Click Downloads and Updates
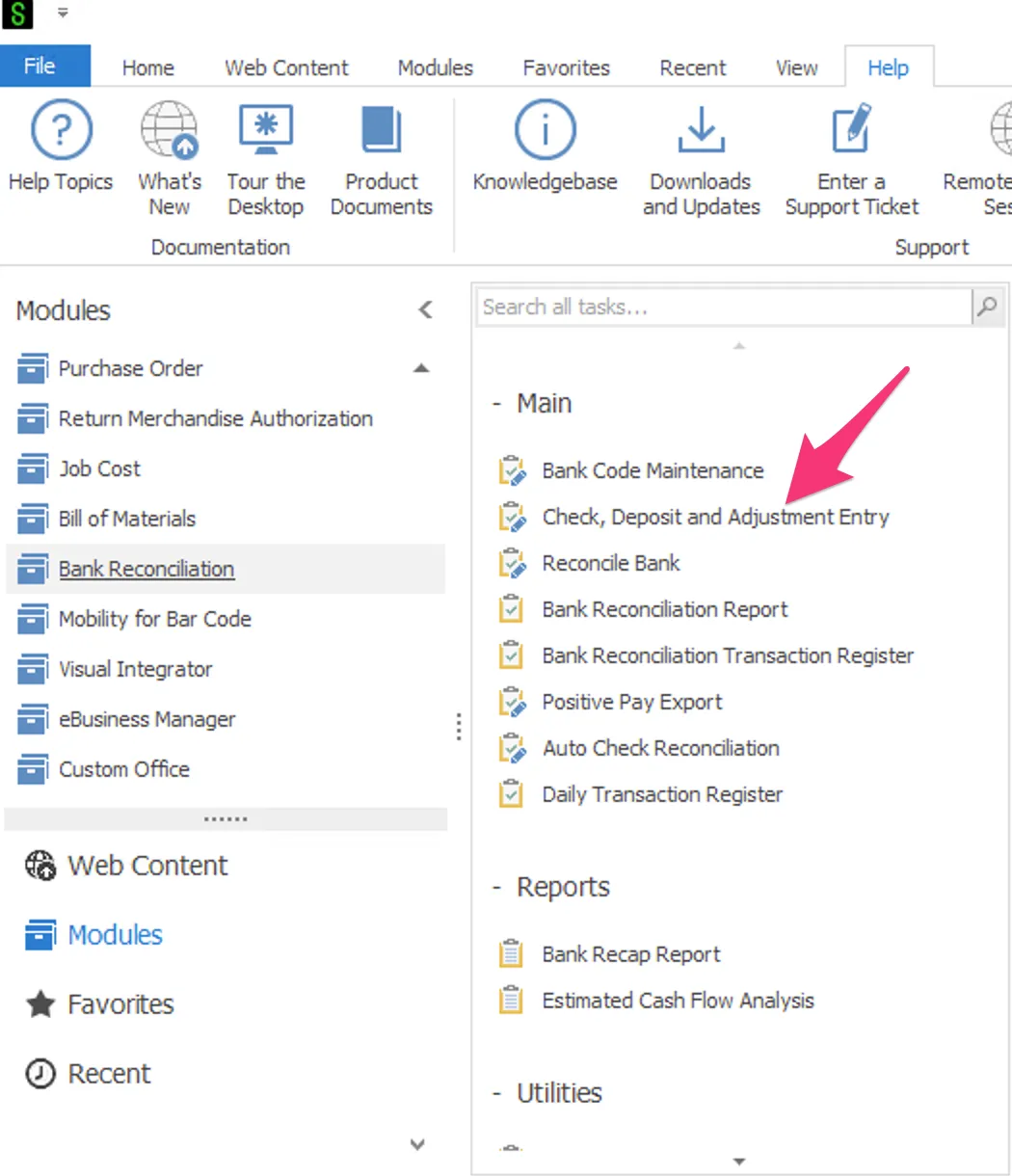Viewport: 1012px width, 1176px height. click(702, 159)
